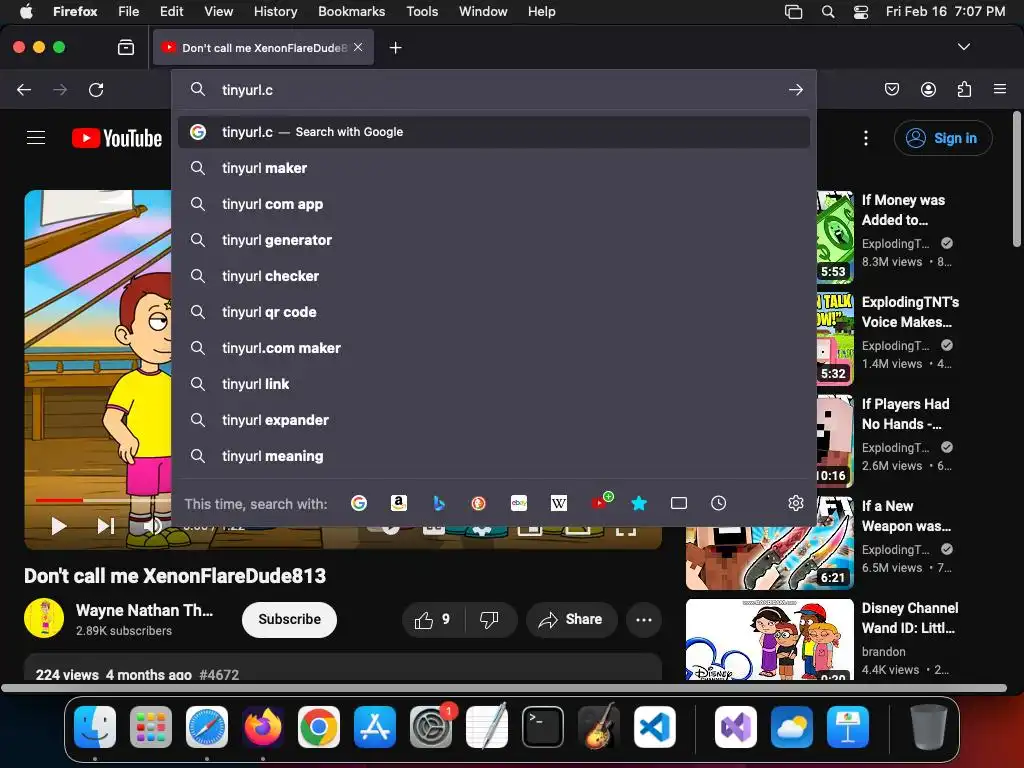
Task: Go to YouTube home logo
Action: click(117, 138)
